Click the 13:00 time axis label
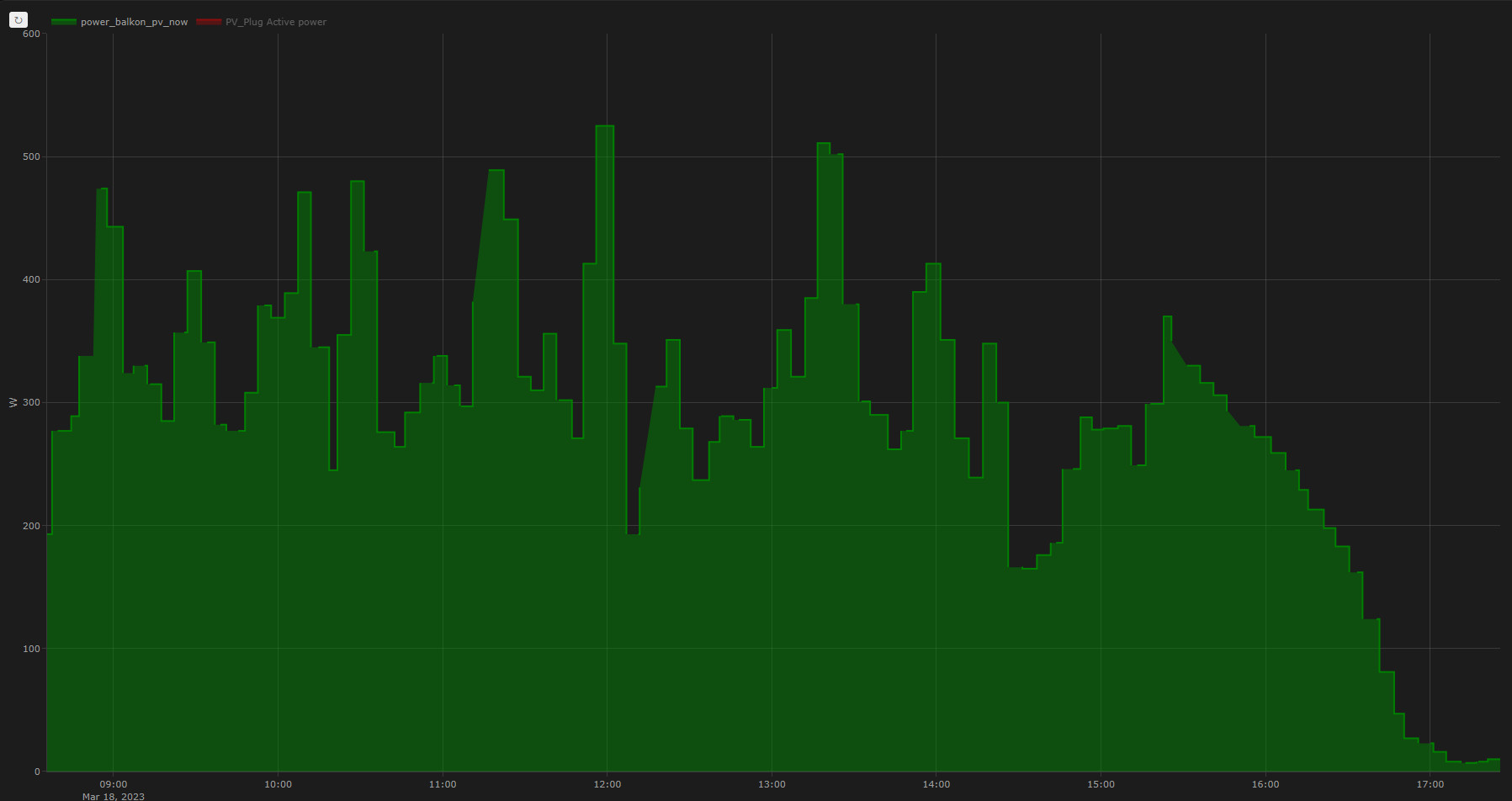1512x801 pixels. pos(772,784)
